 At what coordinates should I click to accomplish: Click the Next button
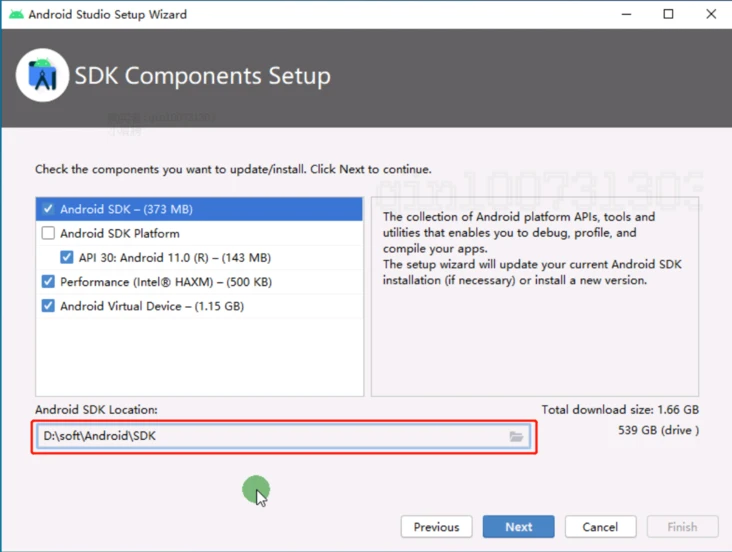tap(519, 527)
